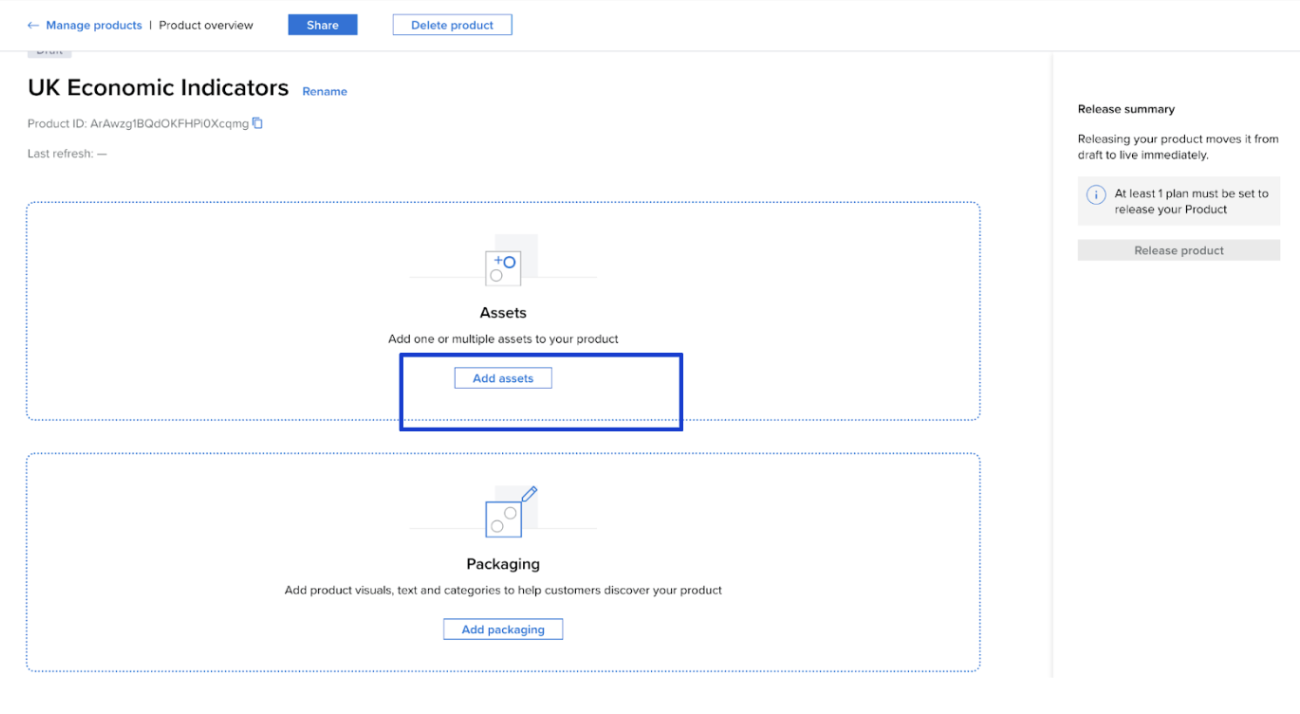Rename the UK Economic Indicators product
The image size is (1300, 714).
click(324, 91)
